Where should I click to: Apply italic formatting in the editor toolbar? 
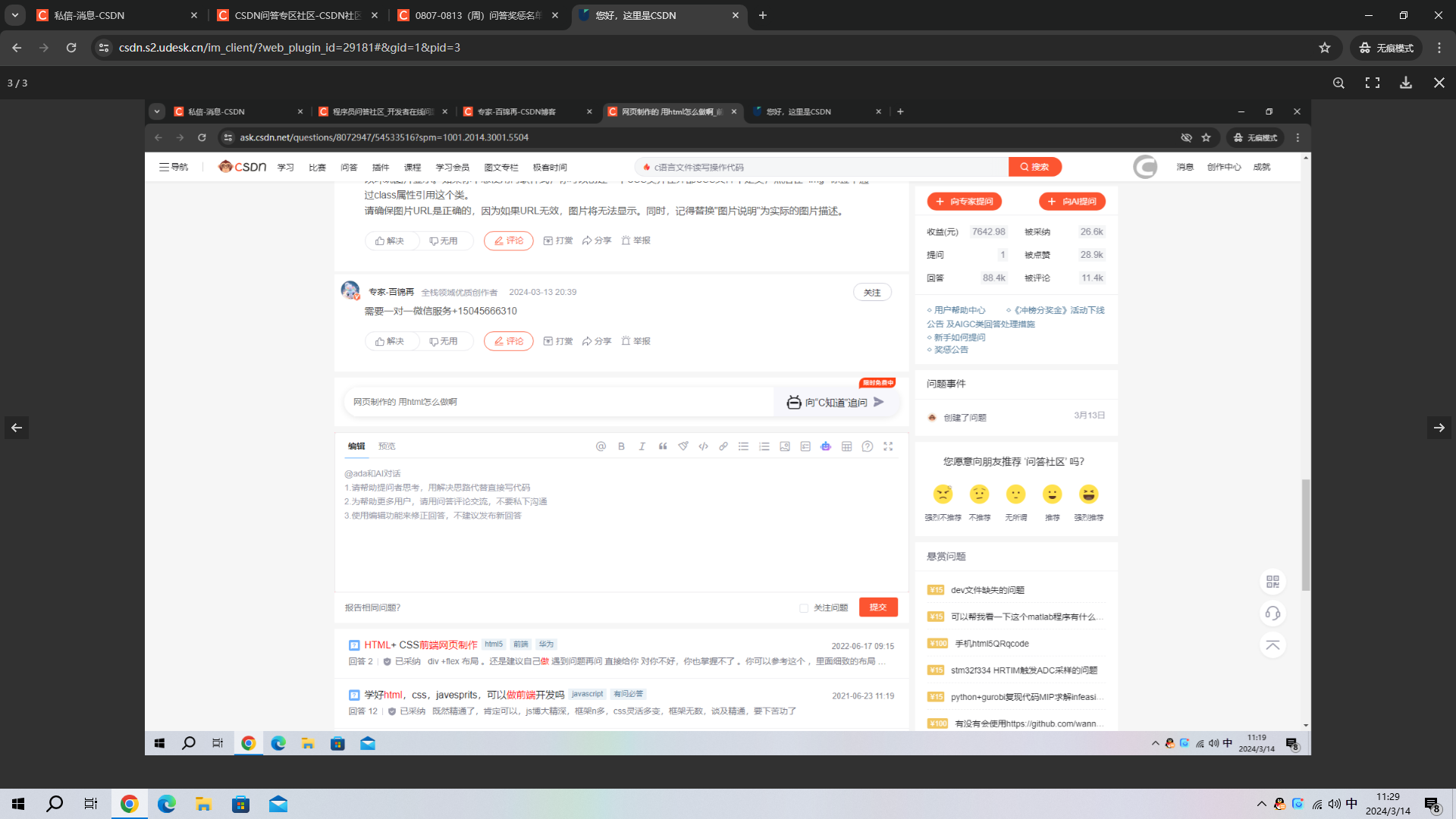pyautogui.click(x=642, y=446)
